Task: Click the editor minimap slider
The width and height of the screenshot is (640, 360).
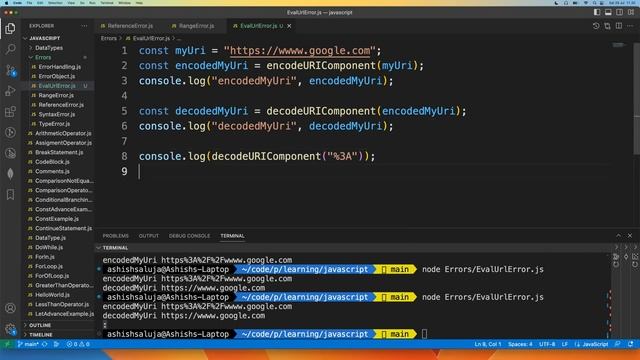Action: 620,45
